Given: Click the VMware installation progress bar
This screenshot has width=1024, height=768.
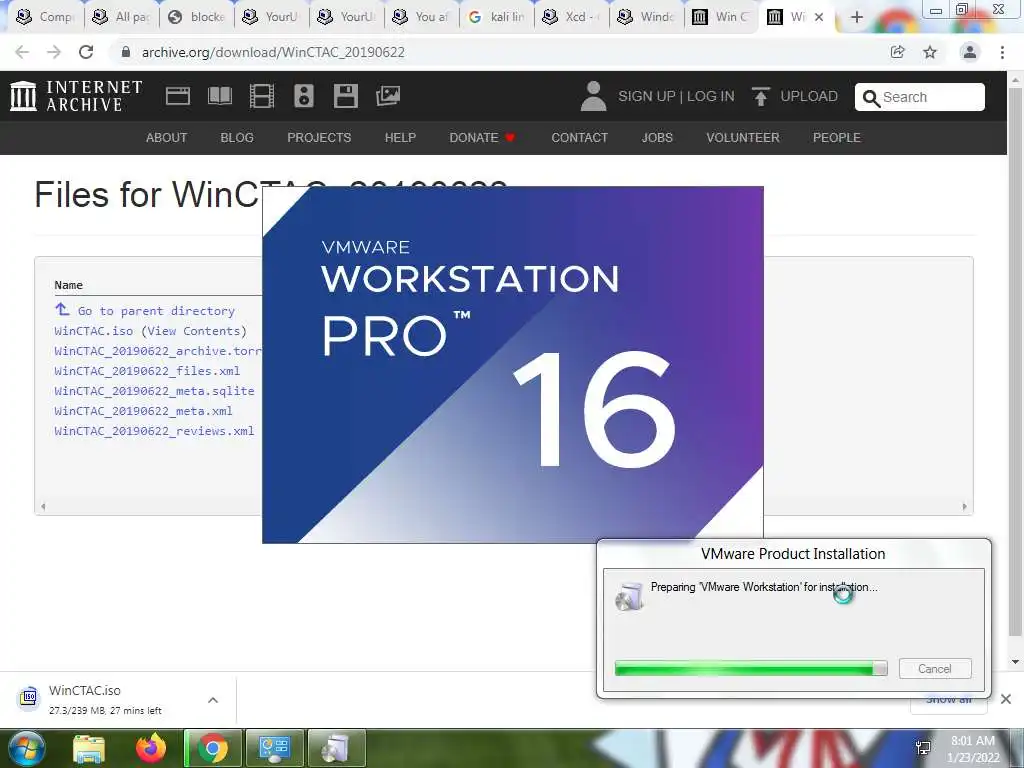Looking at the screenshot, I should coord(751,668).
